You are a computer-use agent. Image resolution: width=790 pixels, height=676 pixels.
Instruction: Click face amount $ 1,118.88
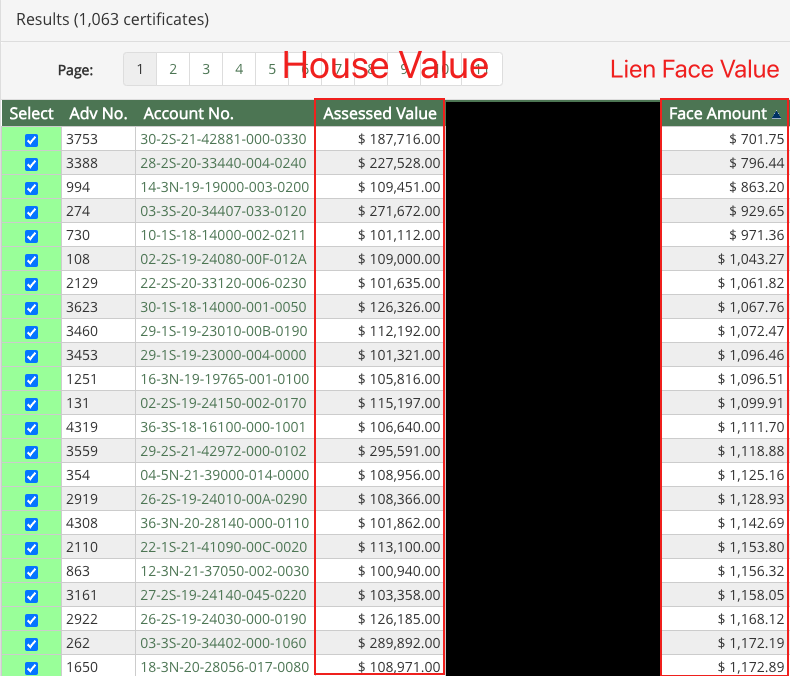point(751,451)
